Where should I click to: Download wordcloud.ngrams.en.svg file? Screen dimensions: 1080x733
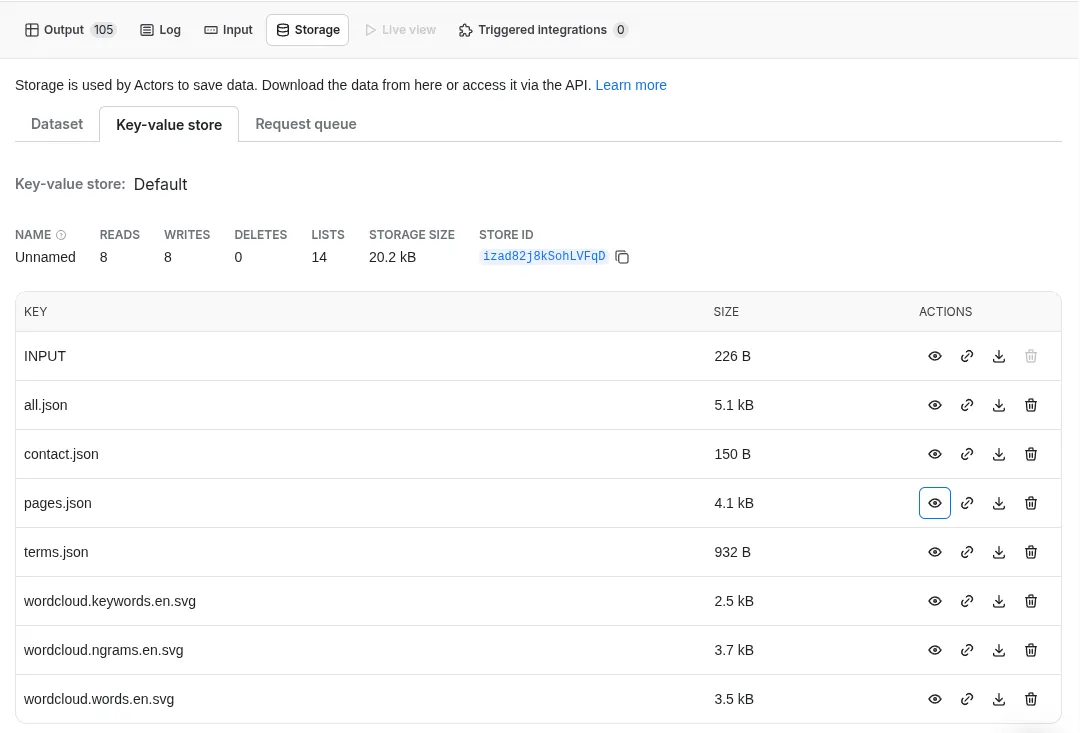[x=999, y=650]
